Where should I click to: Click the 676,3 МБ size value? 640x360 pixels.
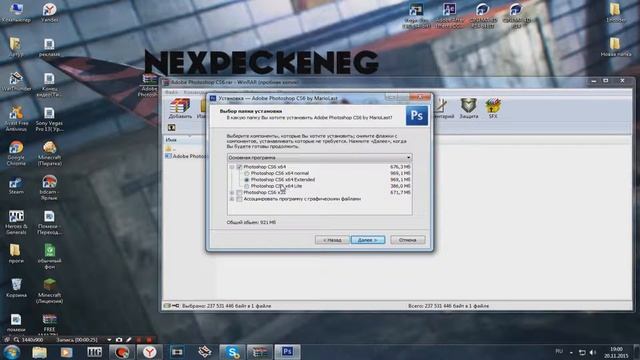[x=400, y=167]
